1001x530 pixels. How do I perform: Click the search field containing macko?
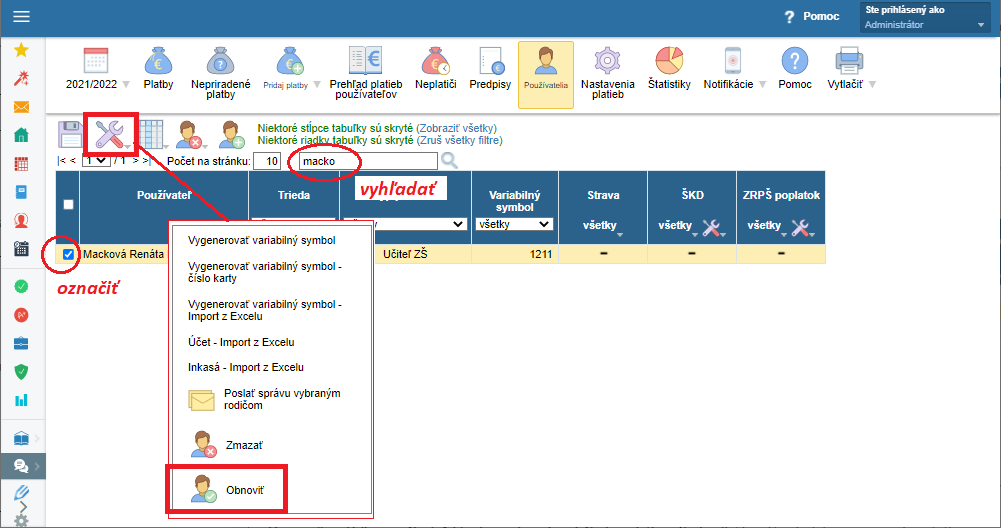pos(361,161)
